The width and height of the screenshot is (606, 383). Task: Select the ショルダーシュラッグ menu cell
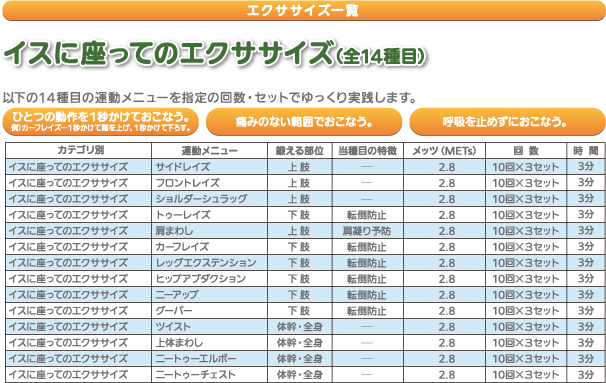pyautogui.click(x=209, y=199)
